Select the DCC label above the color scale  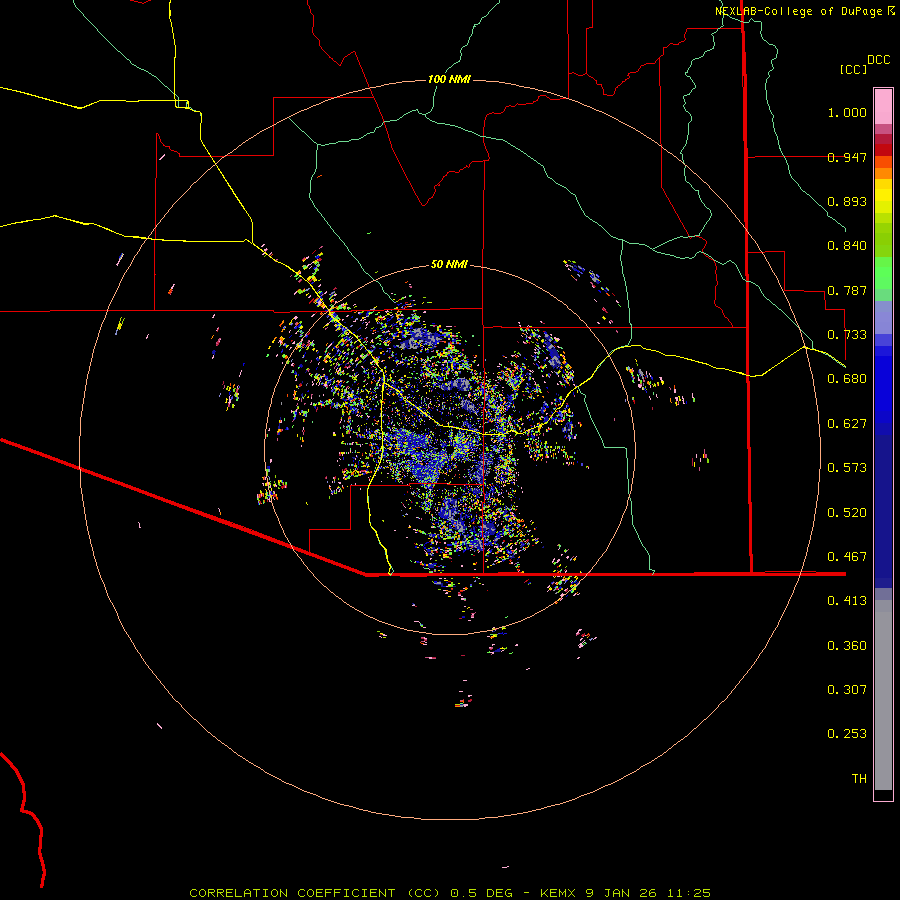[x=879, y=60]
